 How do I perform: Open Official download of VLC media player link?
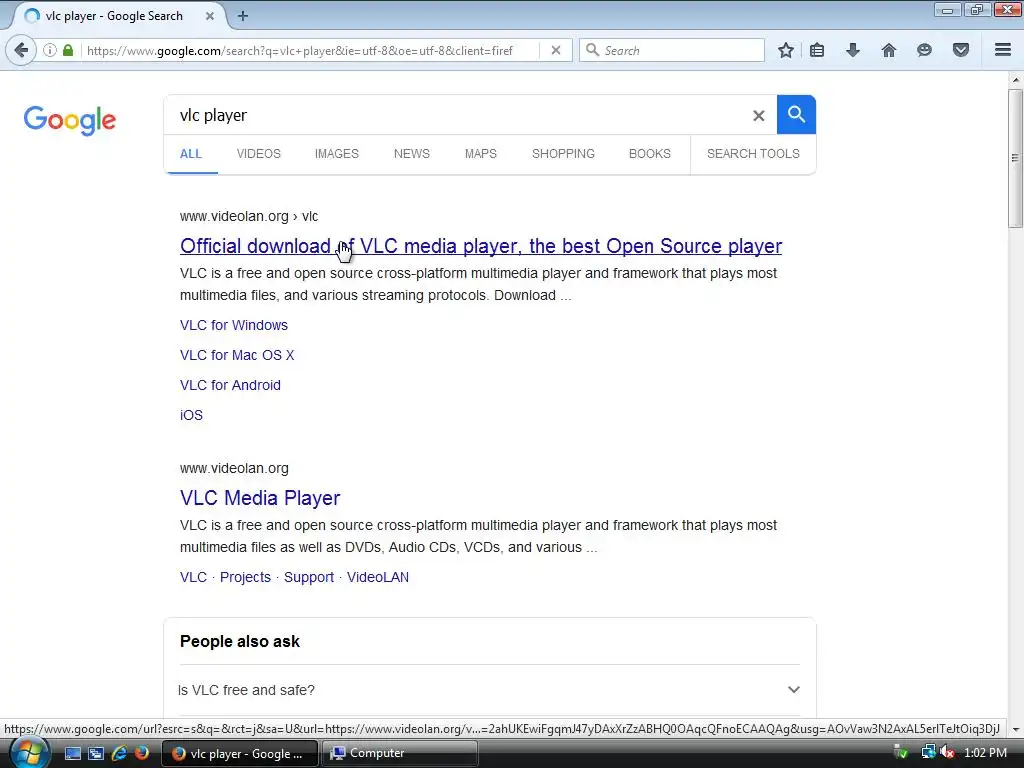click(481, 246)
